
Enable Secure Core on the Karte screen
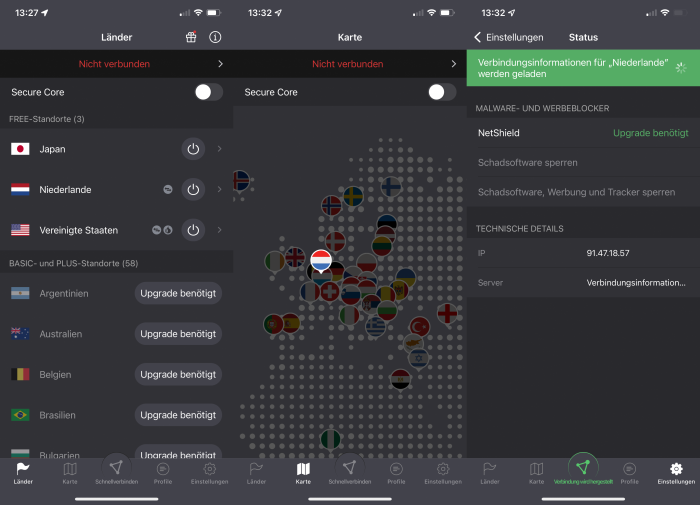(x=441, y=92)
